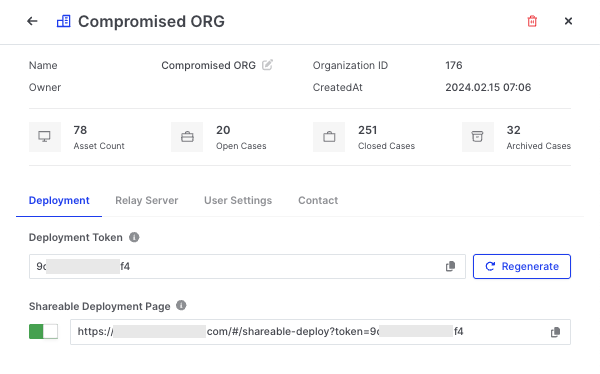The height and width of the screenshot is (374, 600).
Task: Go back using the left arrow icon
Action: coord(32,21)
